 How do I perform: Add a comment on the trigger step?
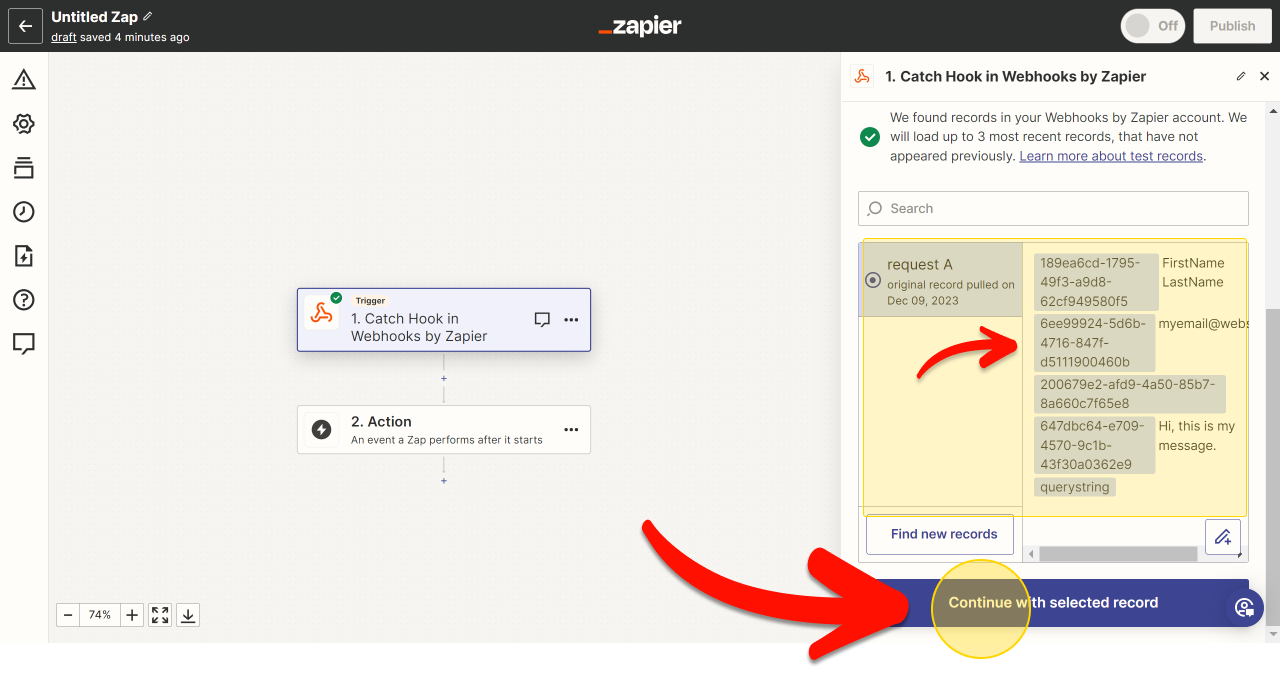tap(542, 320)
